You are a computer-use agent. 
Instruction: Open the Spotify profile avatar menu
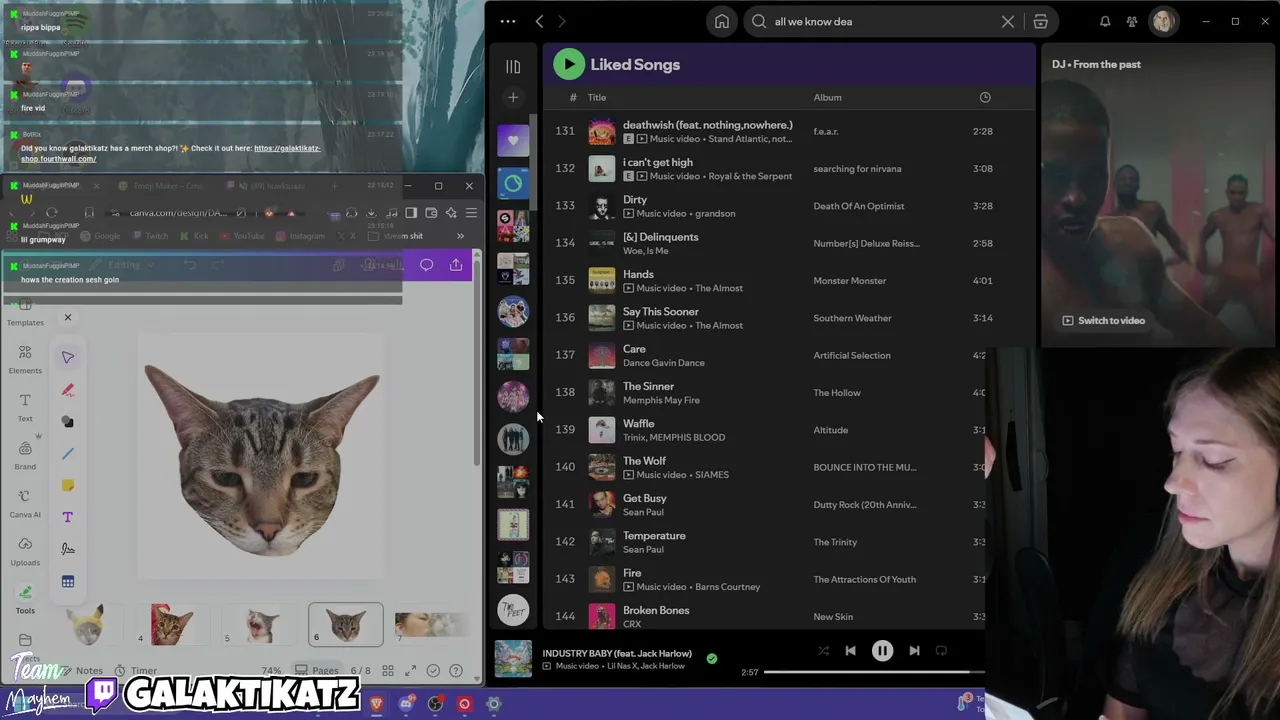[1163, 21]
